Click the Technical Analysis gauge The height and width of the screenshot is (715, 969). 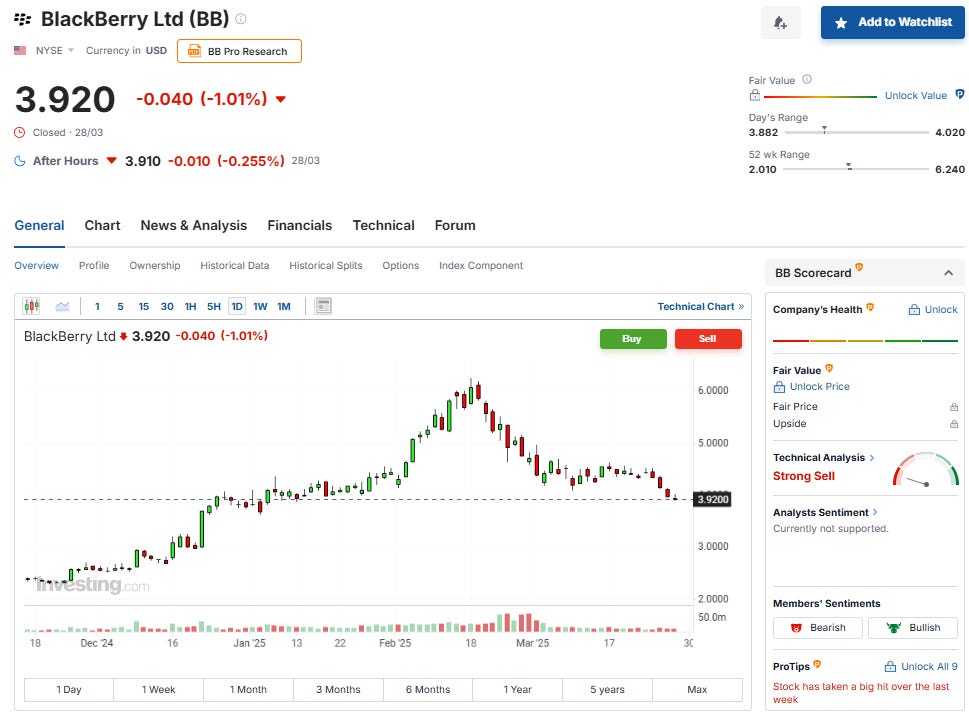pyautogui.click(x=926, y=470)
